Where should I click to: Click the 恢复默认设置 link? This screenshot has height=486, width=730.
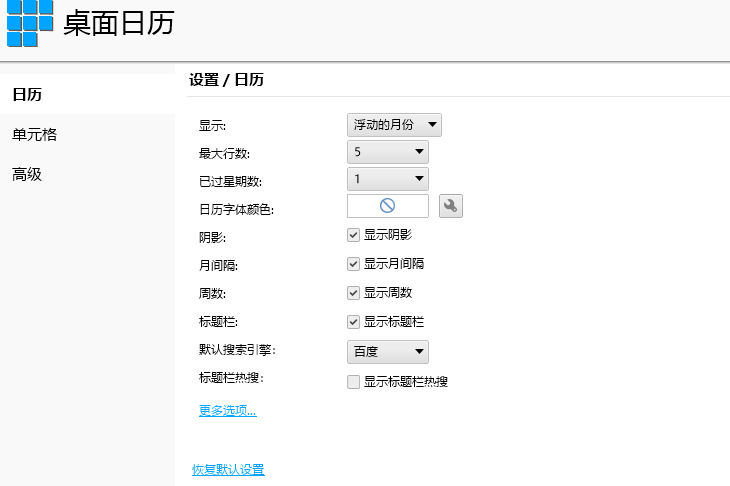tap(228, 470)
